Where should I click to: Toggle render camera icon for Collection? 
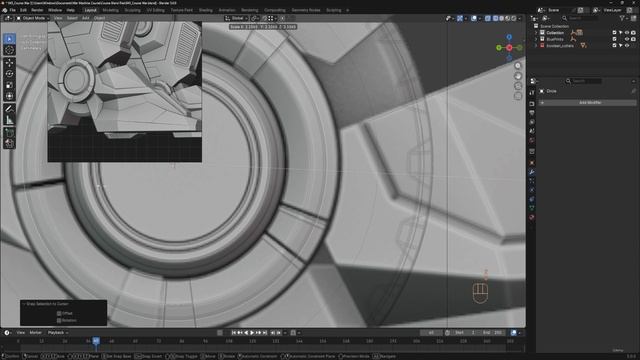click(x=633, y=33)
